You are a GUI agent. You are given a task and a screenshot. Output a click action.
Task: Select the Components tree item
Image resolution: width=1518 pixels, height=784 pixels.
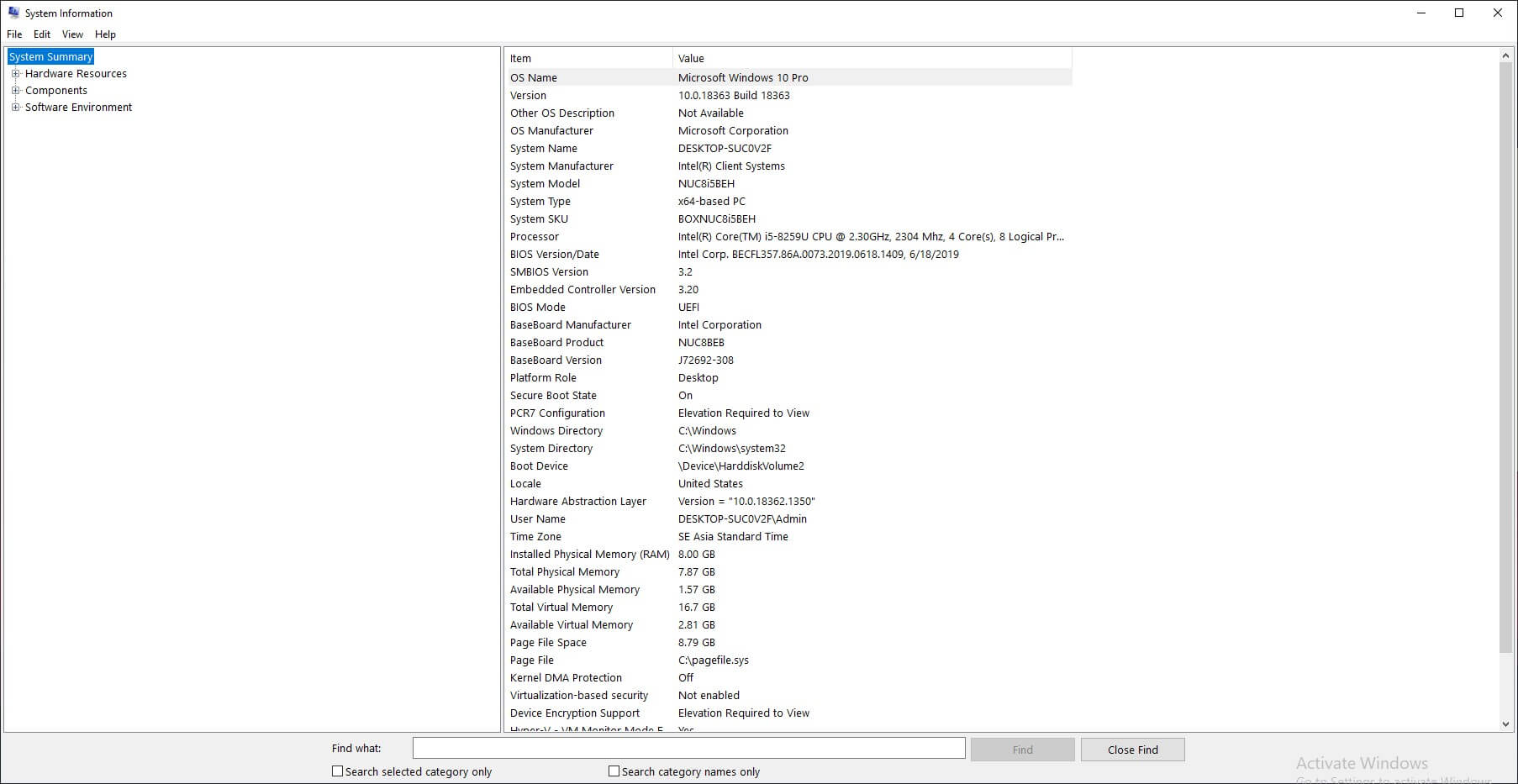pos(56,90)
